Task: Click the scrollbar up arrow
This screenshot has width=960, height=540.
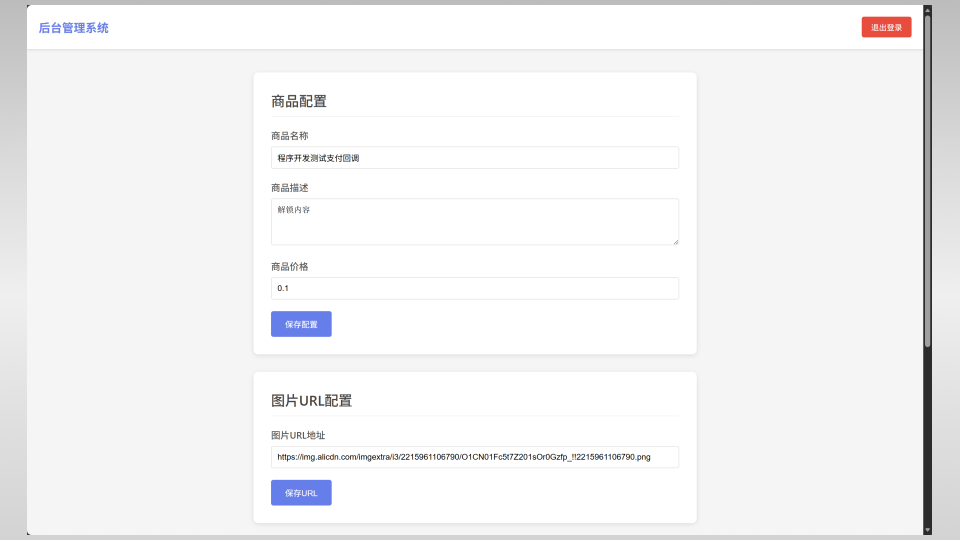Action: click(x=928, y=9)
